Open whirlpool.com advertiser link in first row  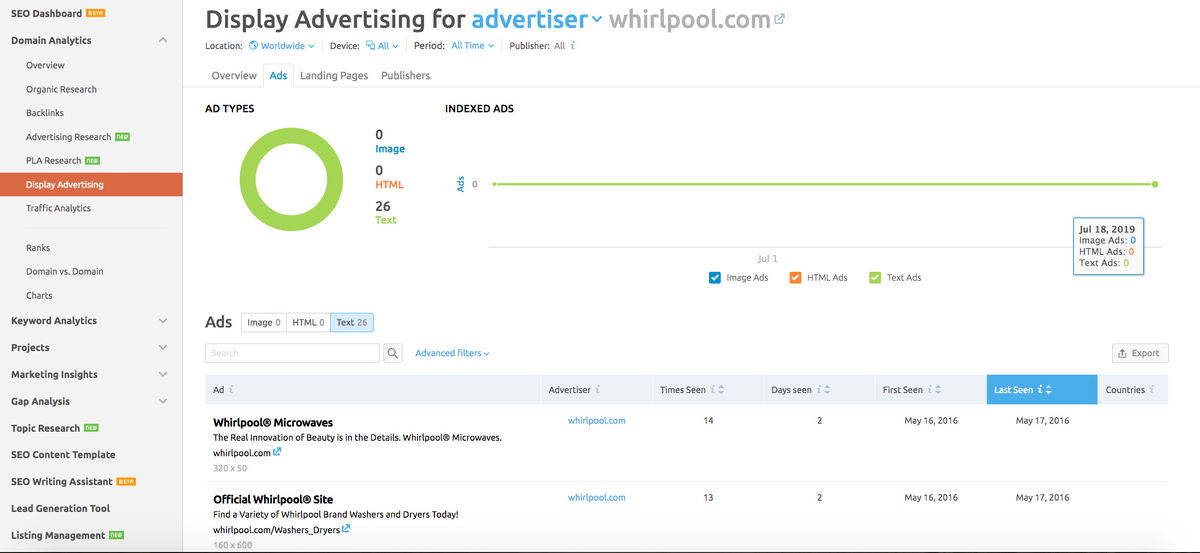pyautogui.click(x=596, y=421)
